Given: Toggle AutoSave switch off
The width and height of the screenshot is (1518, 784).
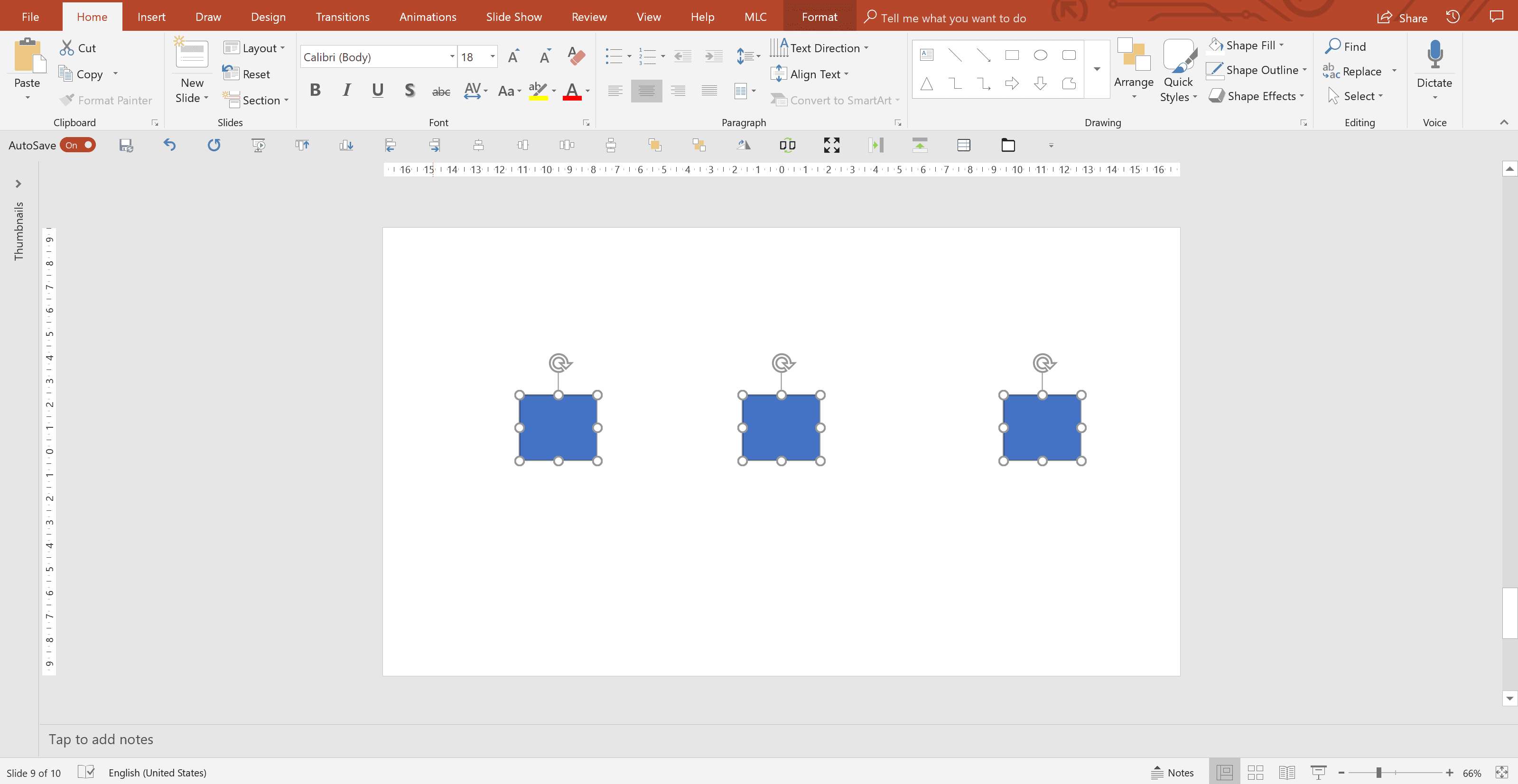Looking at the screenshot, I should click(x=77, y=145).
